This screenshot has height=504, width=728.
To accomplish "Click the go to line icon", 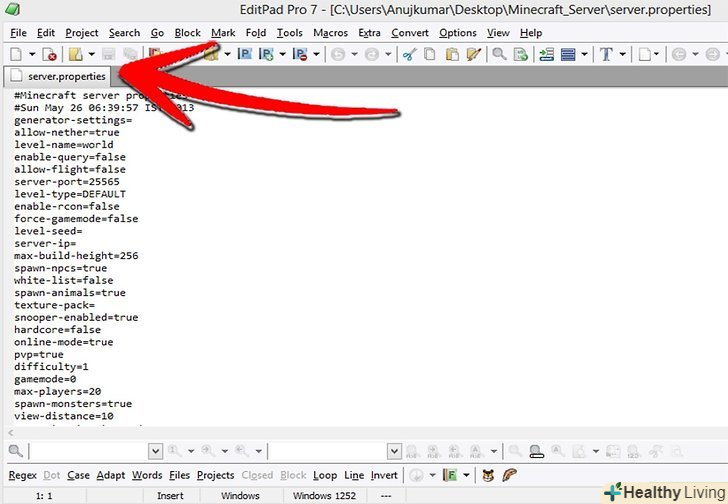I will 521,54.
